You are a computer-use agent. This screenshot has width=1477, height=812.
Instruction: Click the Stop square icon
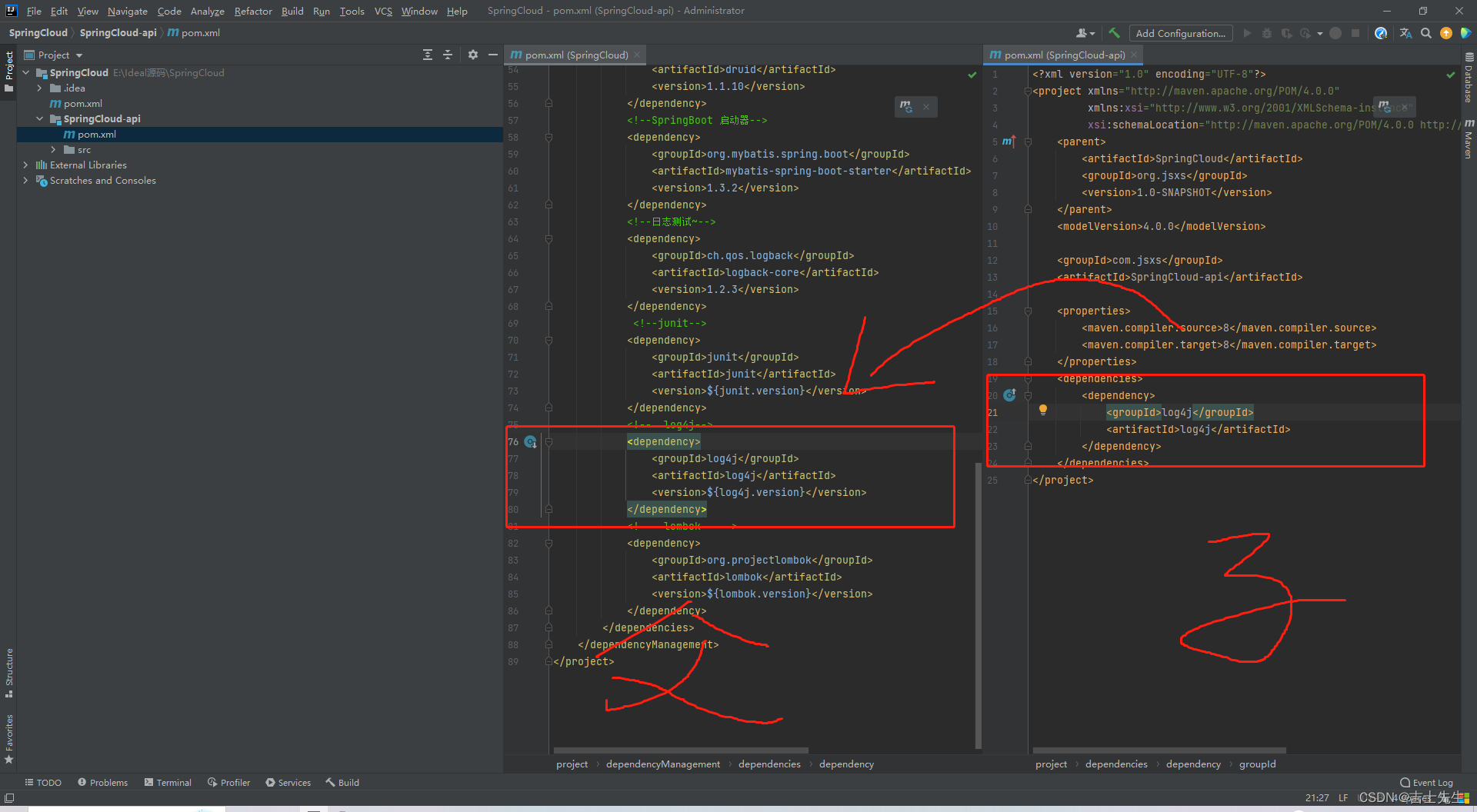[1355, 33]
